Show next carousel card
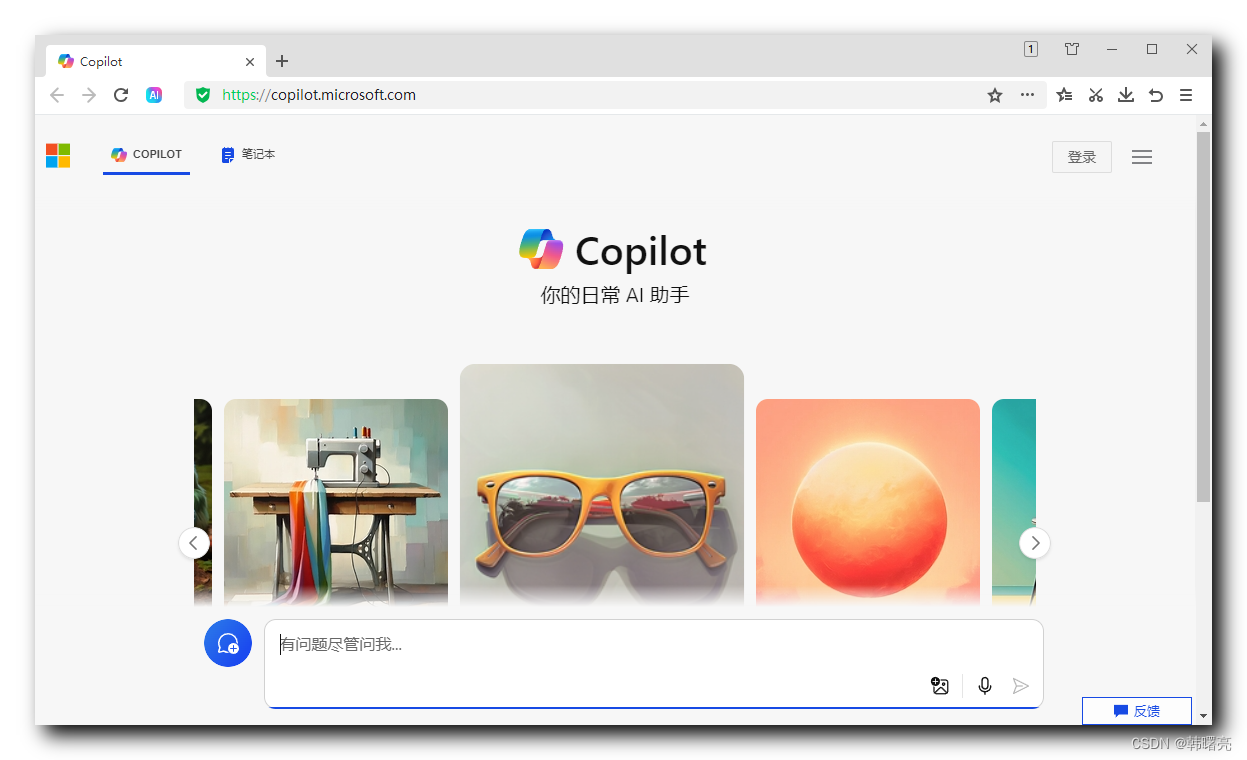This screenshot has height=760, width=1247. point(1035,543)
